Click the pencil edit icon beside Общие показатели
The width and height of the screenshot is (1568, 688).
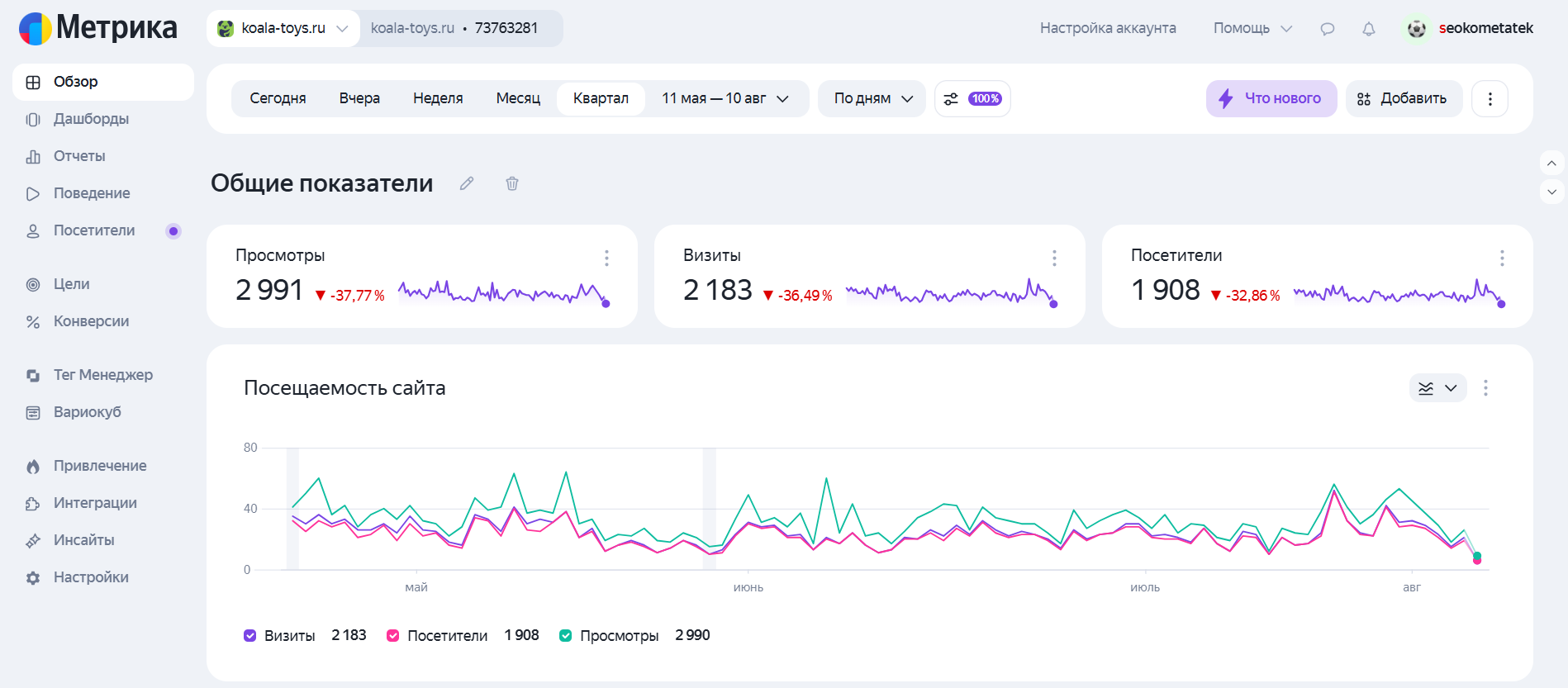pos(467,183)
